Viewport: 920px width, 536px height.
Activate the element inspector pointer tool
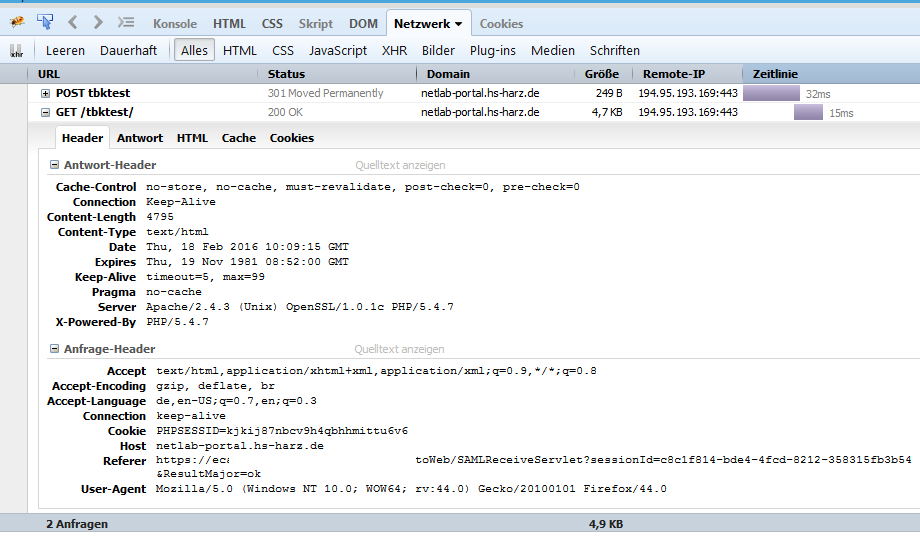pyautogui.click(x=45, y=22)
